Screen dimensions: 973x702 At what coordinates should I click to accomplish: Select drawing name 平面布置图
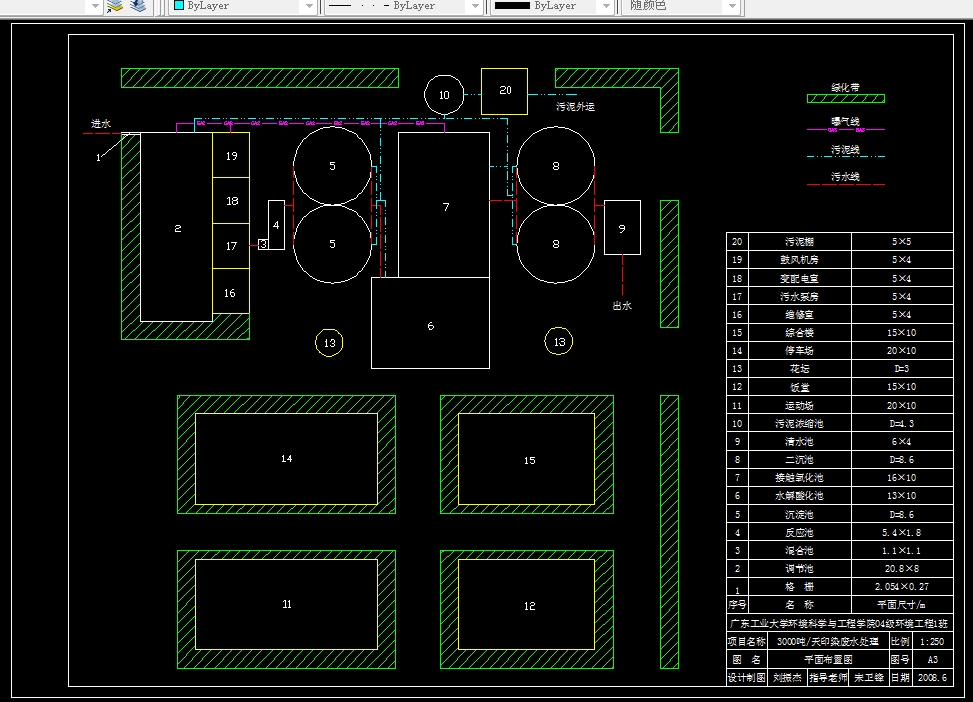point(828,659)
